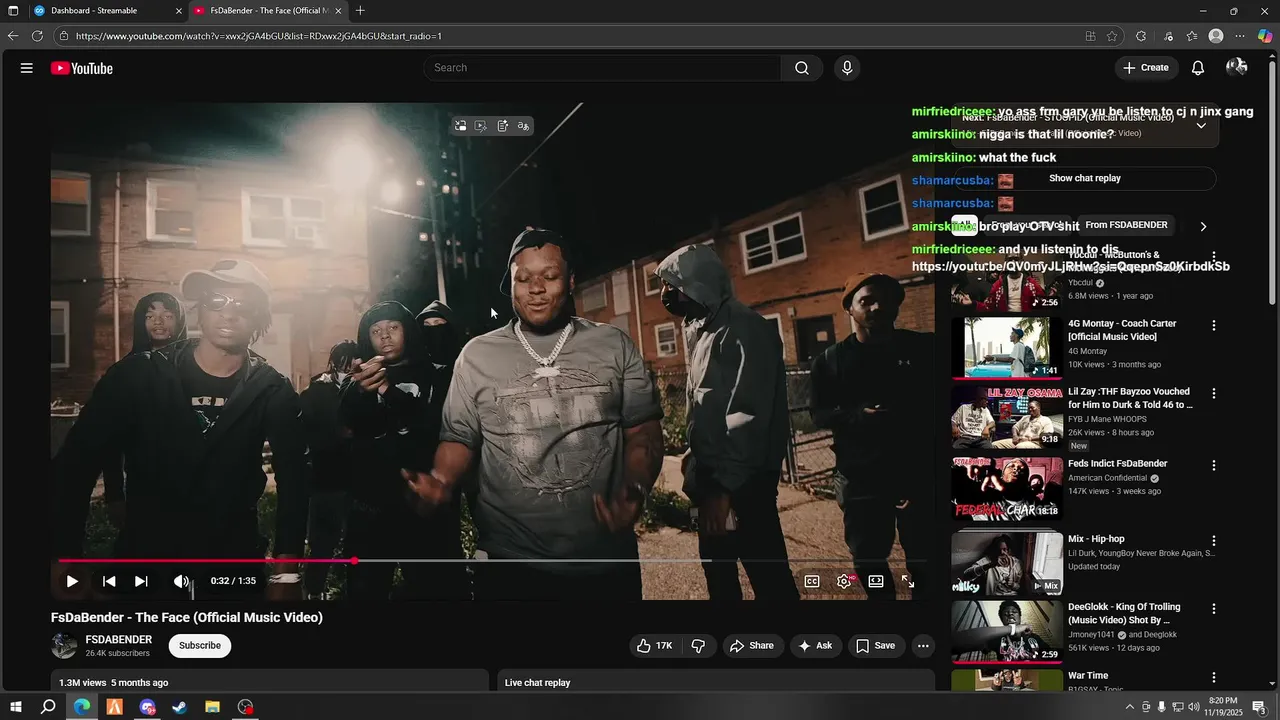
Task: Select the FsDaBender - The Face browser tab
Action: (x=268, y=11)
